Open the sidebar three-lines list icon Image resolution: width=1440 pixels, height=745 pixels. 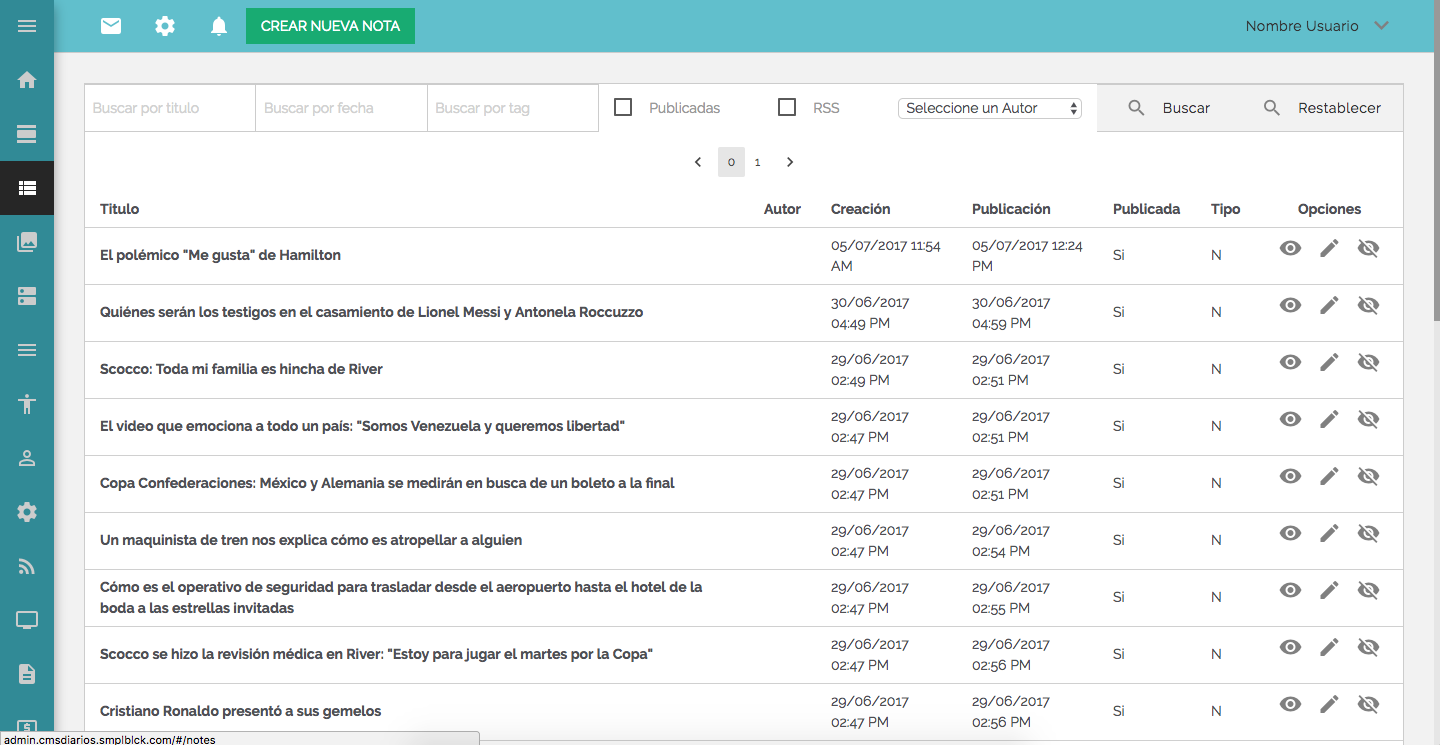click(27, 350)
